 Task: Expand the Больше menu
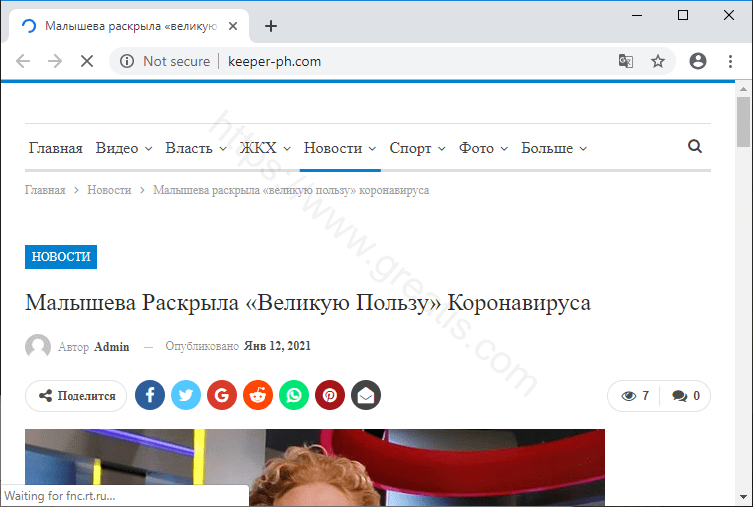pos(554,148)
